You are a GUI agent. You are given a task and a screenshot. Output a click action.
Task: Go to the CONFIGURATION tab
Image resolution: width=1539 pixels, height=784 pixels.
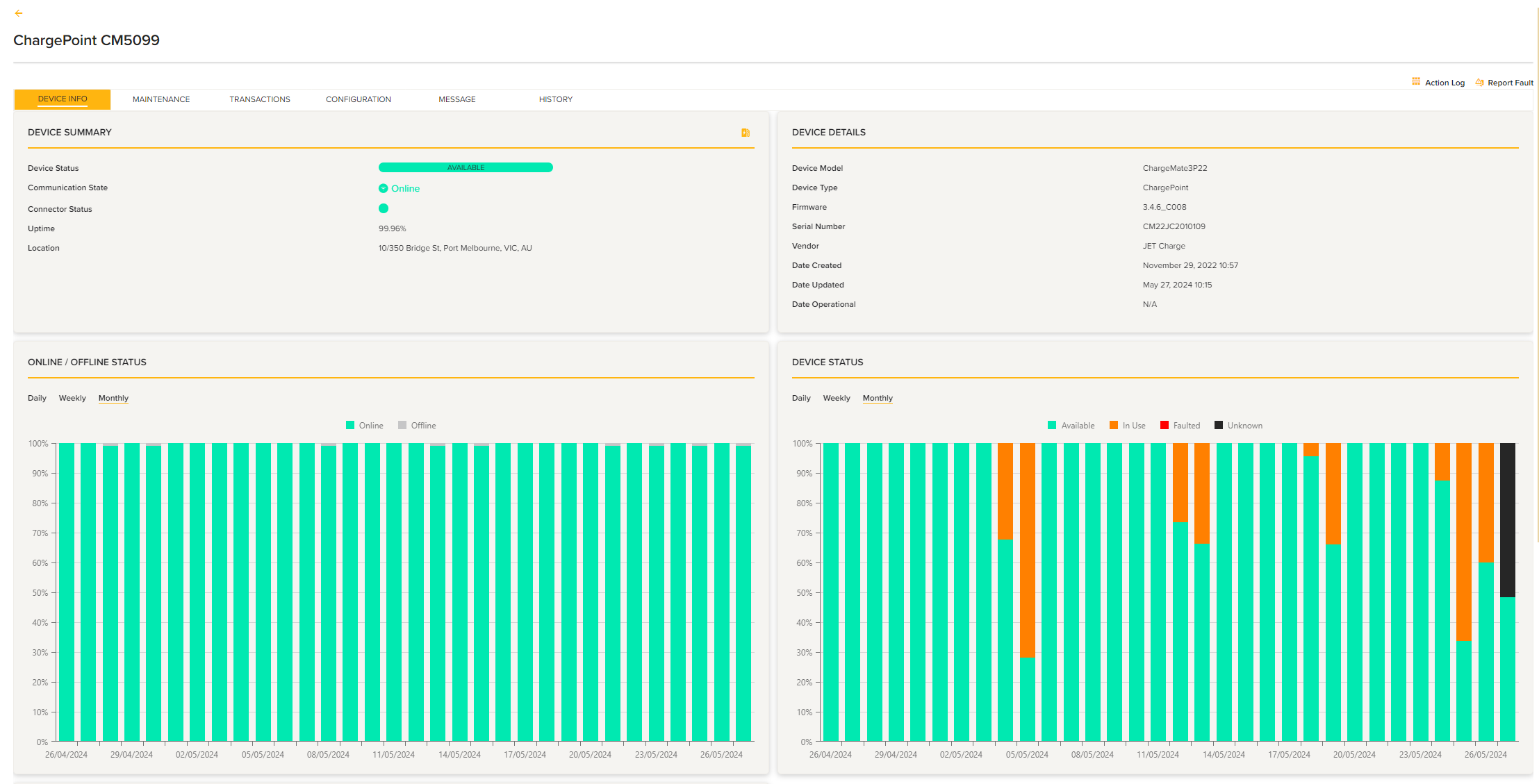click(359, 99)
